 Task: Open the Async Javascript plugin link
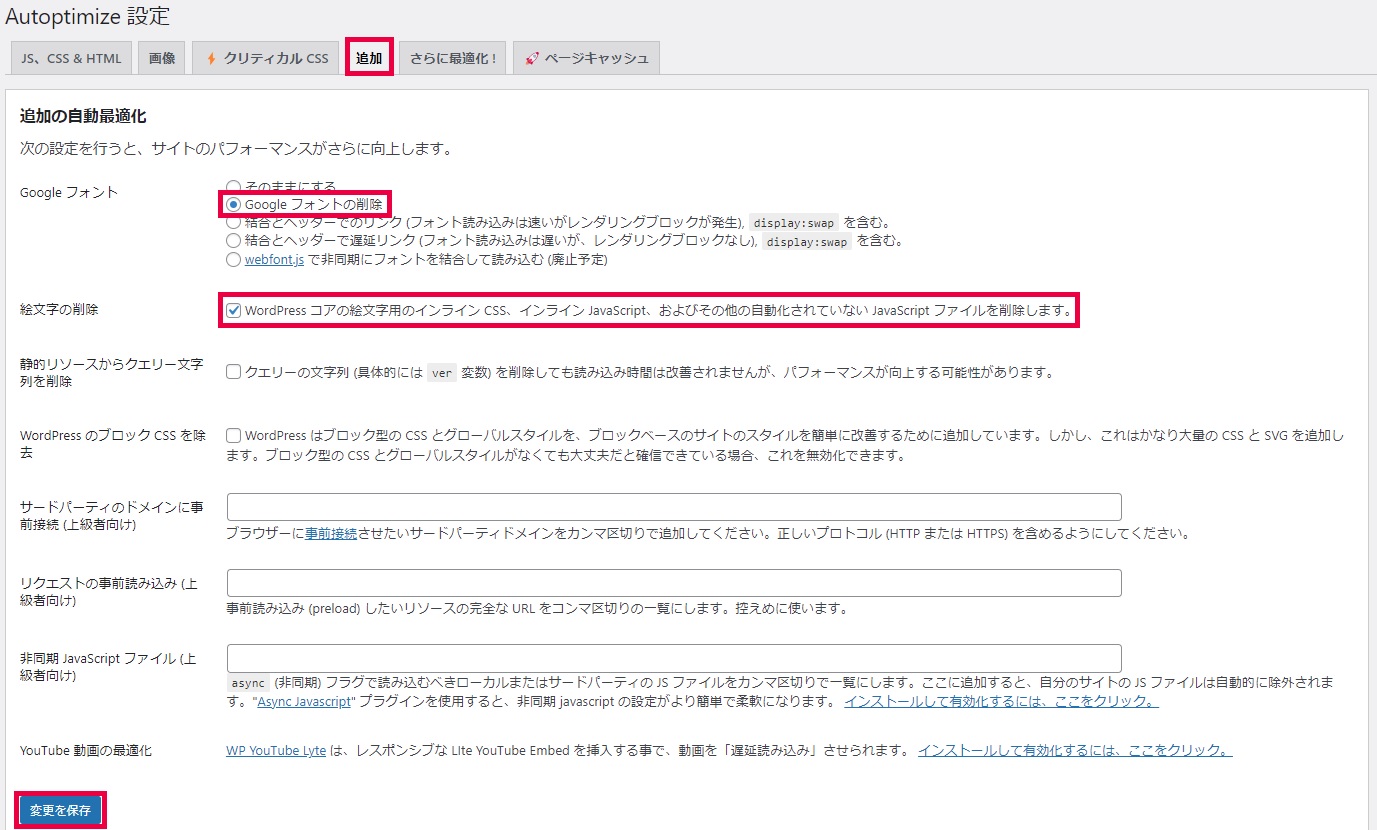point(304,701)
